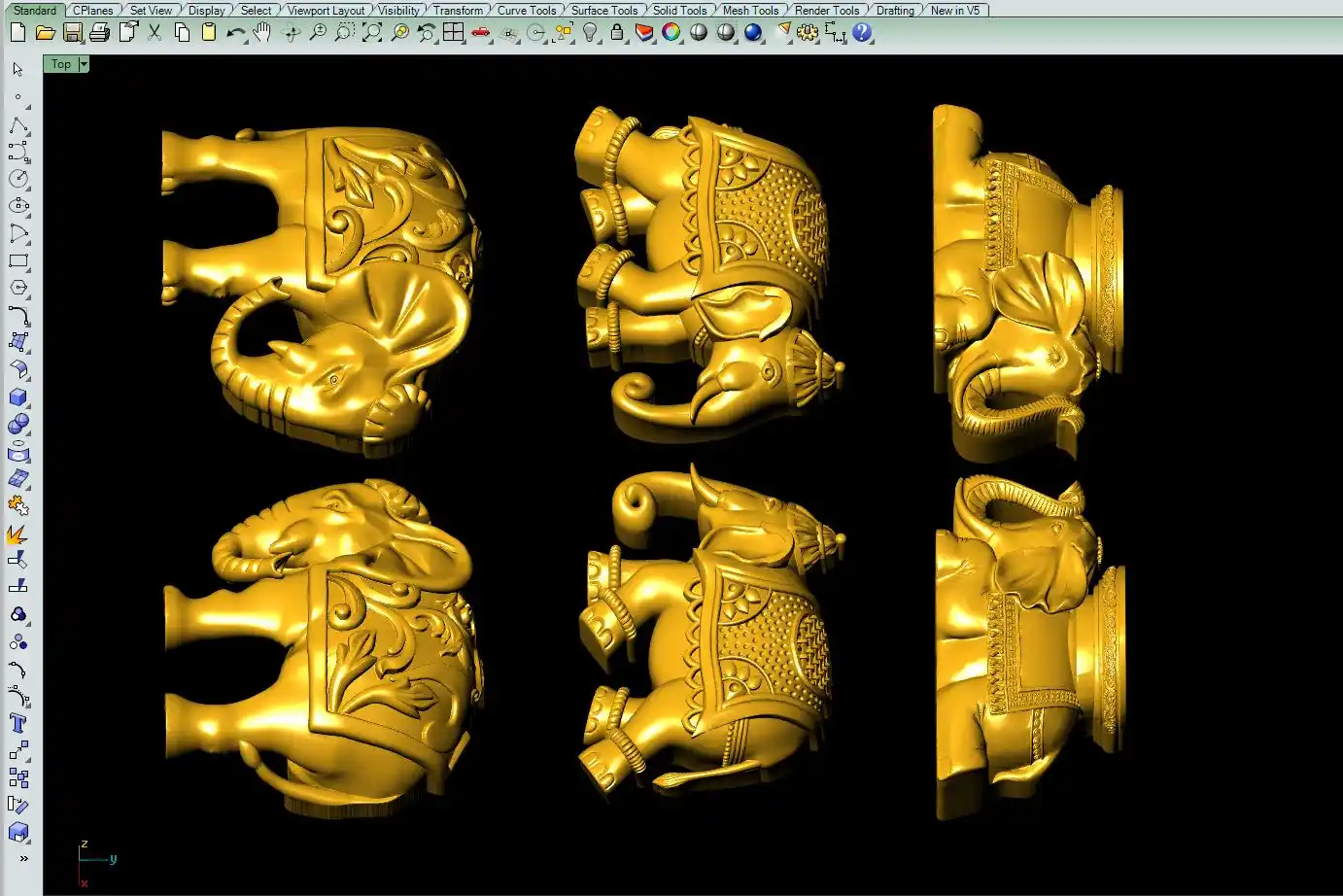Expand sidebar overflow double chevron
This screenshot has height=896, width=1343.
tap(23, 858)
